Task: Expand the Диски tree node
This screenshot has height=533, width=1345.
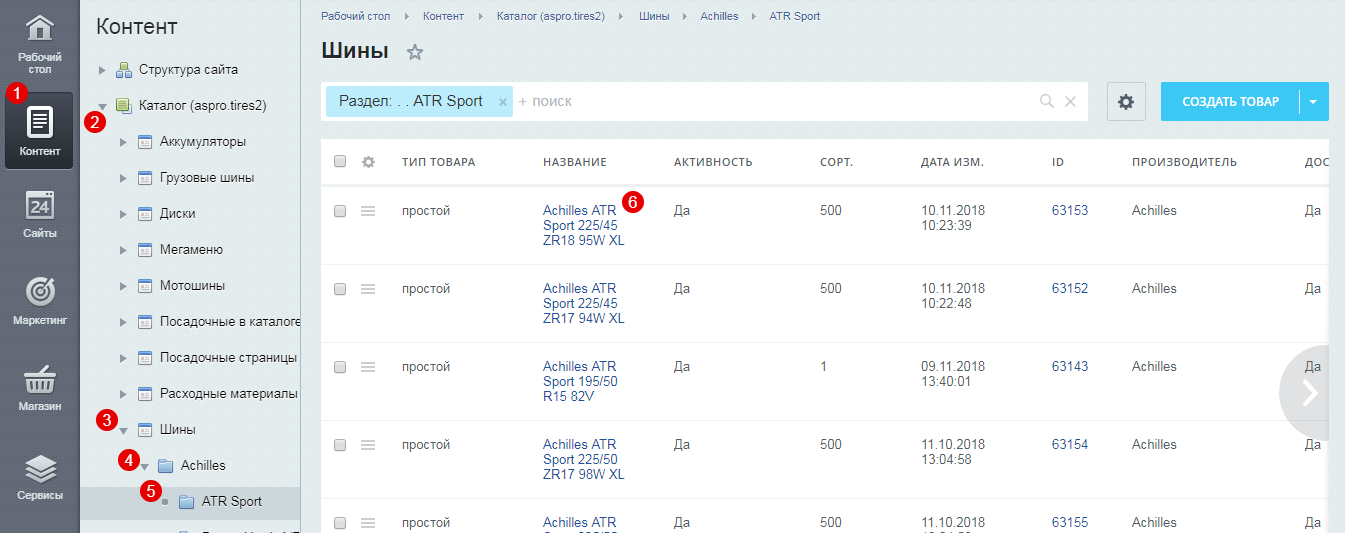Action: click(x=123, y=214)
